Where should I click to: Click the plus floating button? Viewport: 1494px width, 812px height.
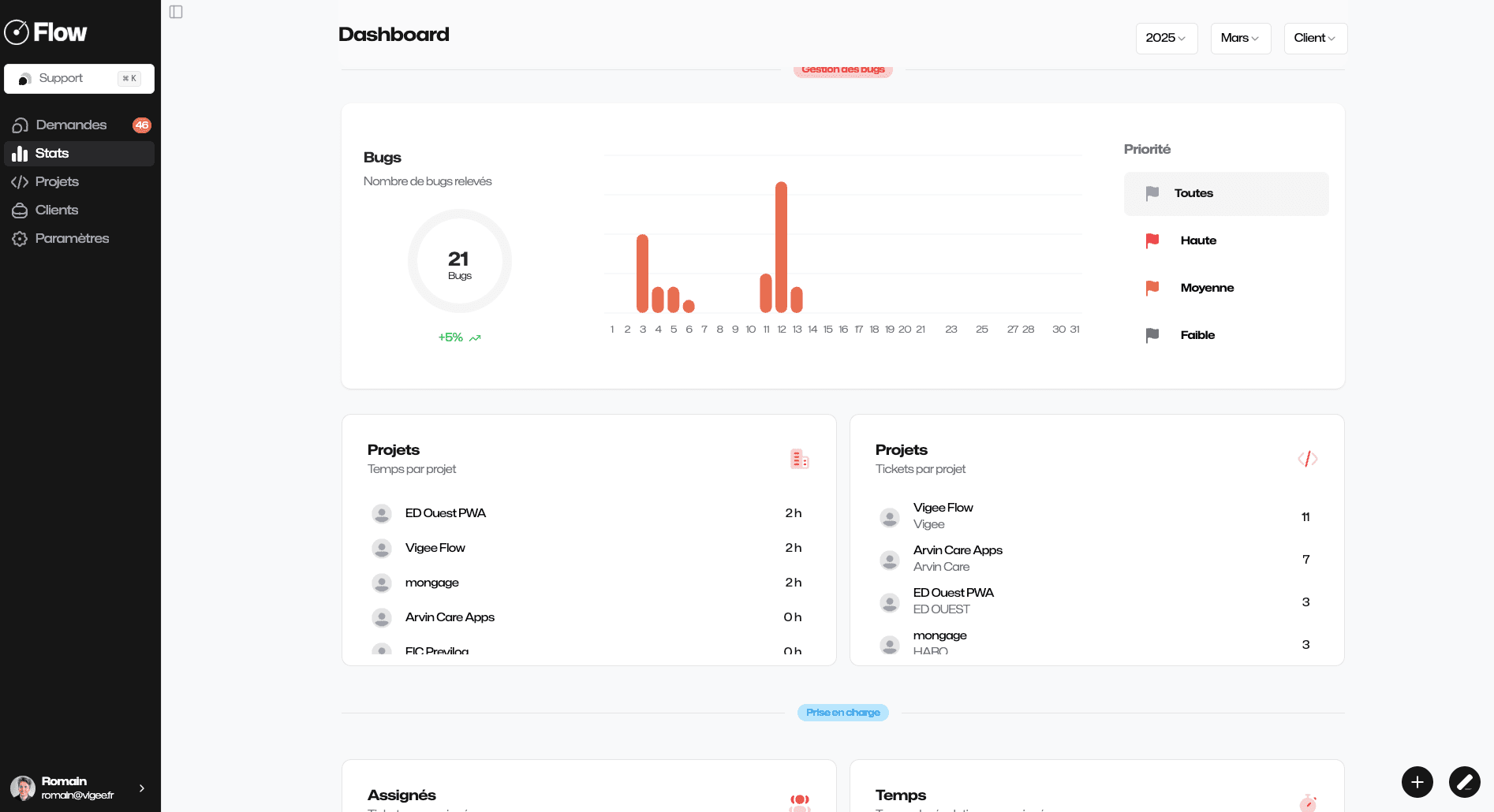pos(1417,782)
